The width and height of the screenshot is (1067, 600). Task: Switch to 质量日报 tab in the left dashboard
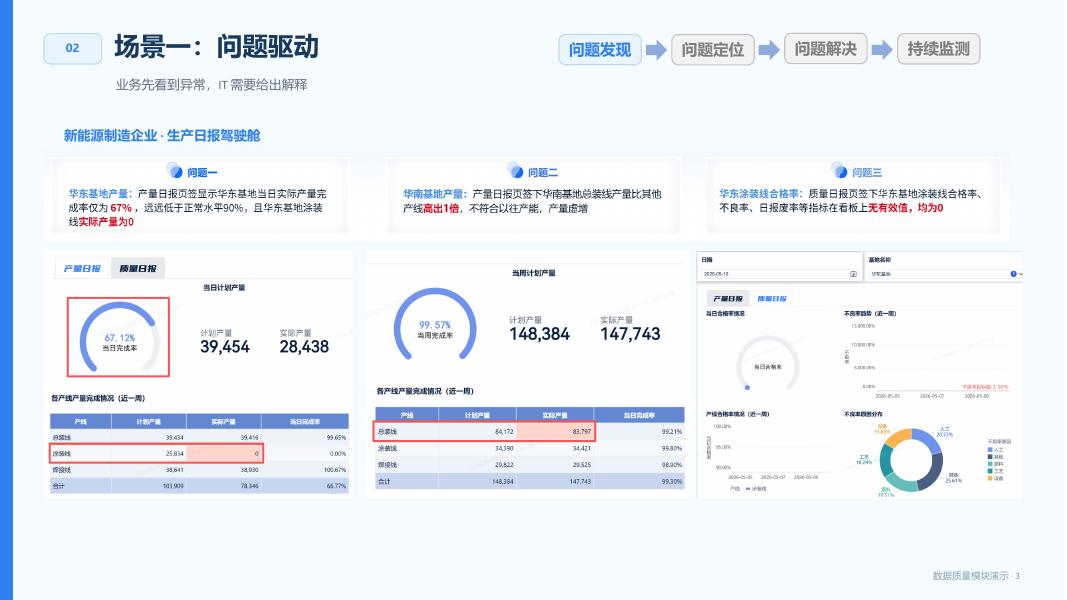click(x=137, y=269)
